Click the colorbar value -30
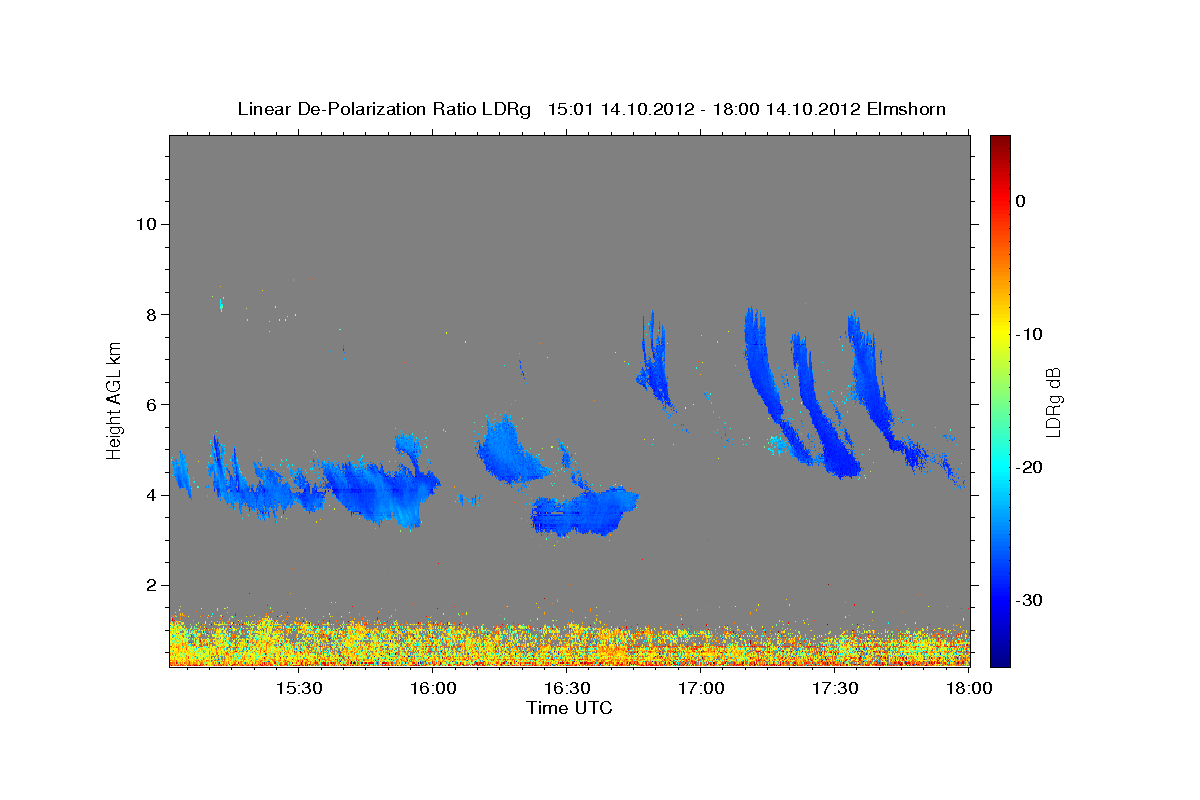This screenshot has width=1200, height=800. point(1029,600)
